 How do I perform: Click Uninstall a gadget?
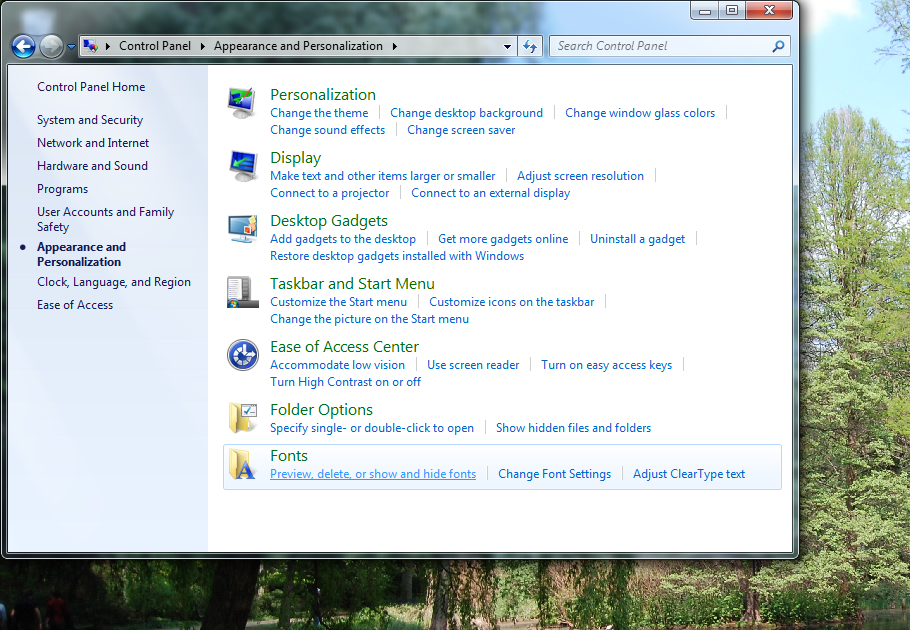click(x=637, y=239)
